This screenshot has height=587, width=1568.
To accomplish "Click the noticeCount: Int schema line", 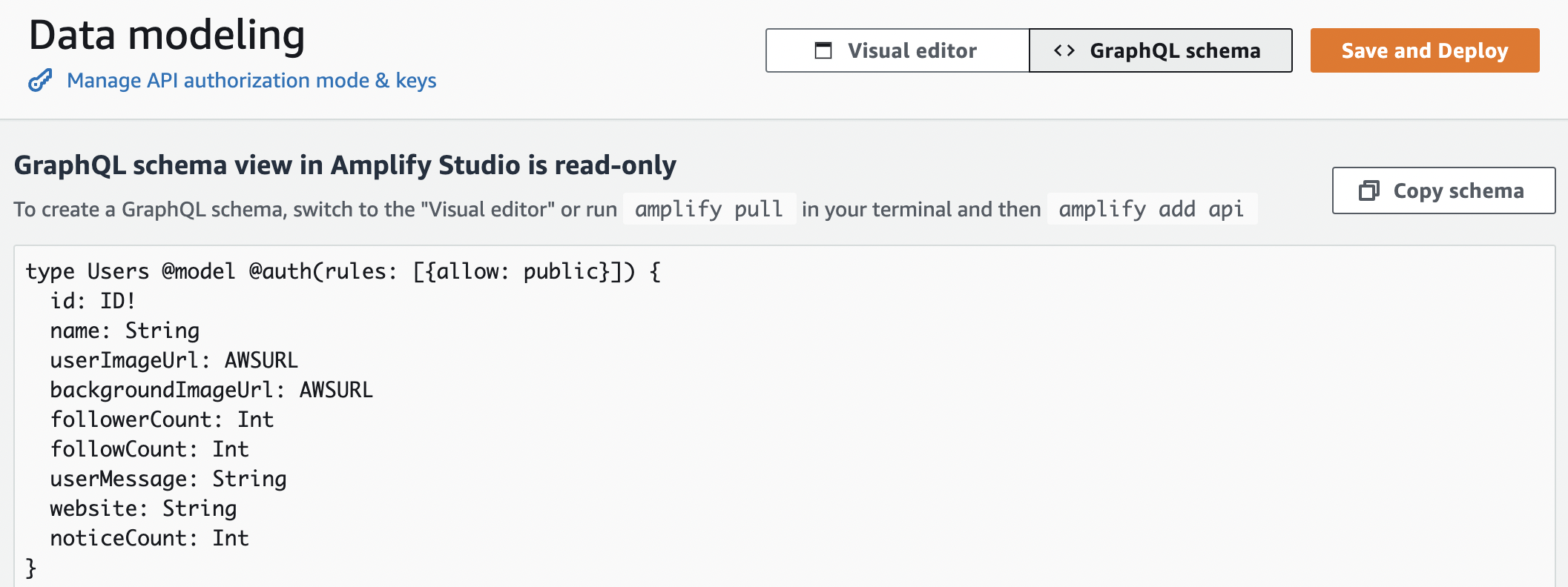I will pyautogui.click(x=149, y=538).
